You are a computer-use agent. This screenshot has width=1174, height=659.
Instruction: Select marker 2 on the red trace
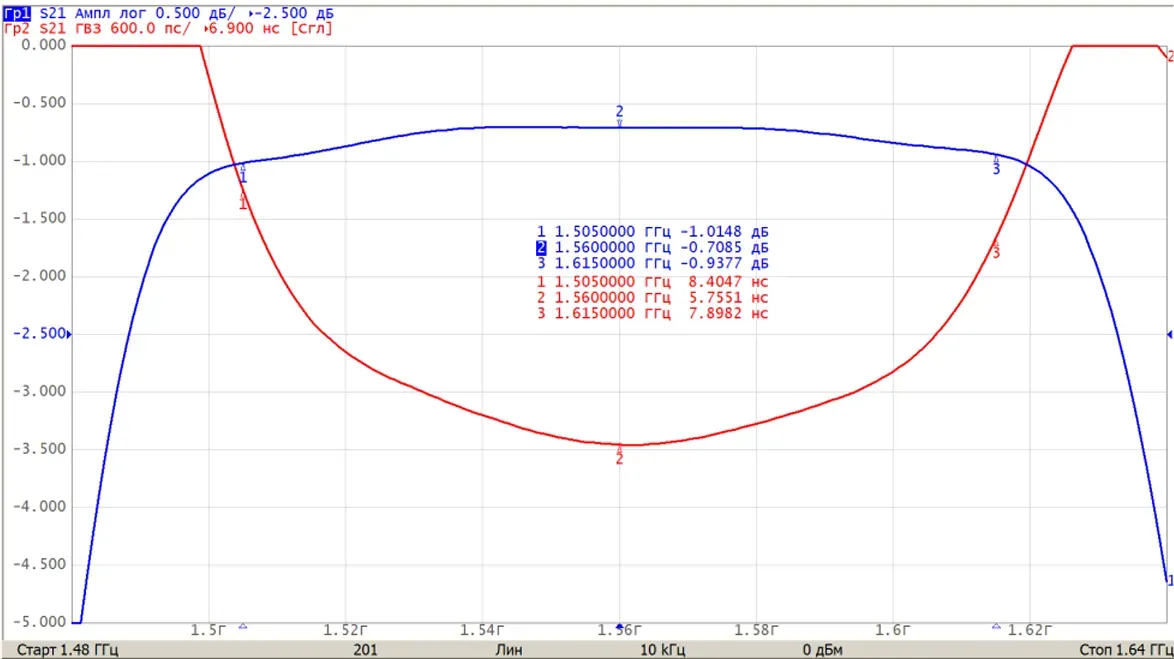(619, 455)
